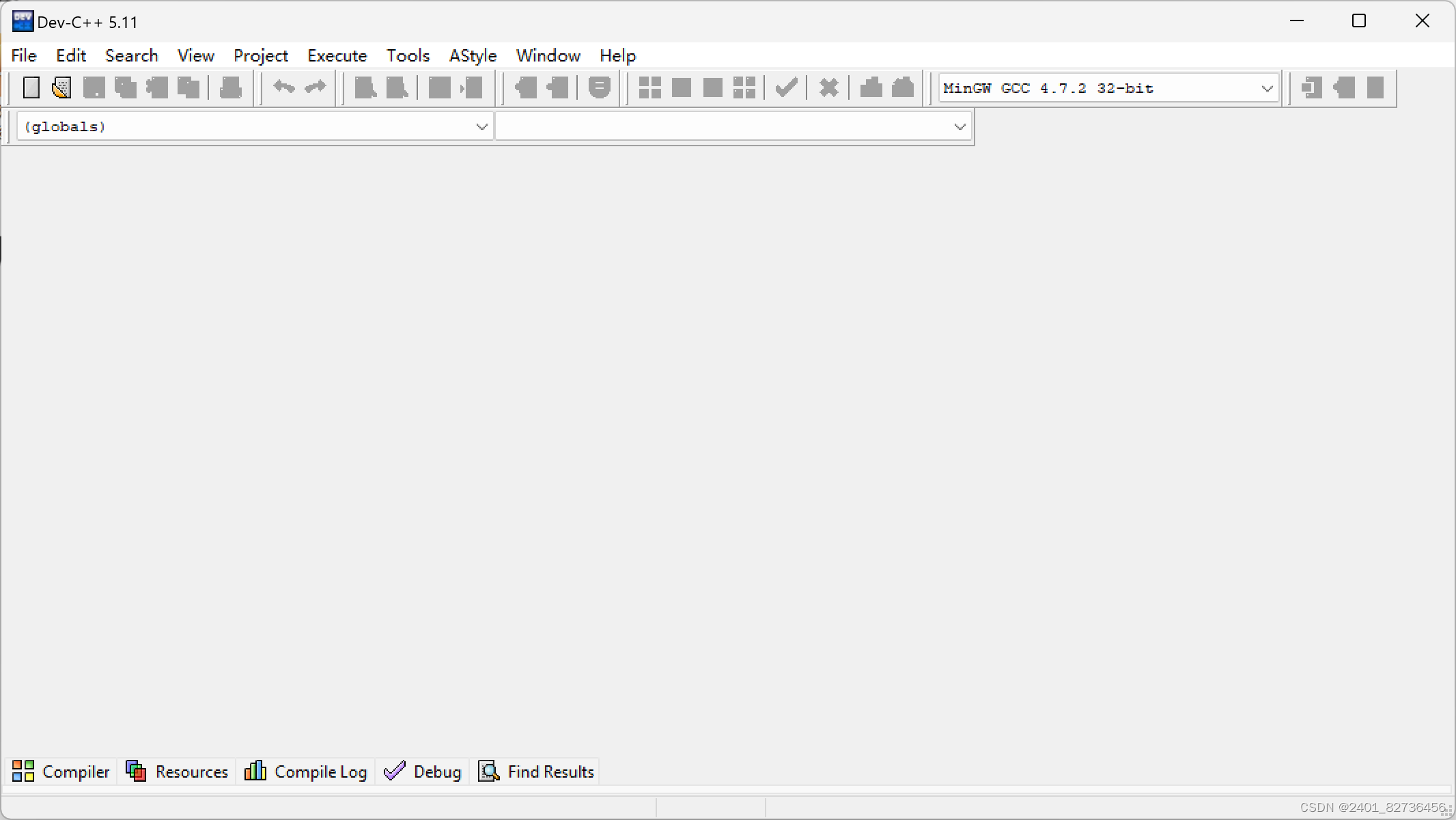The height and width of the screenshot is (820, 1456).
Task: Expand the (globals) class dropdown
Action: (481, 126)
